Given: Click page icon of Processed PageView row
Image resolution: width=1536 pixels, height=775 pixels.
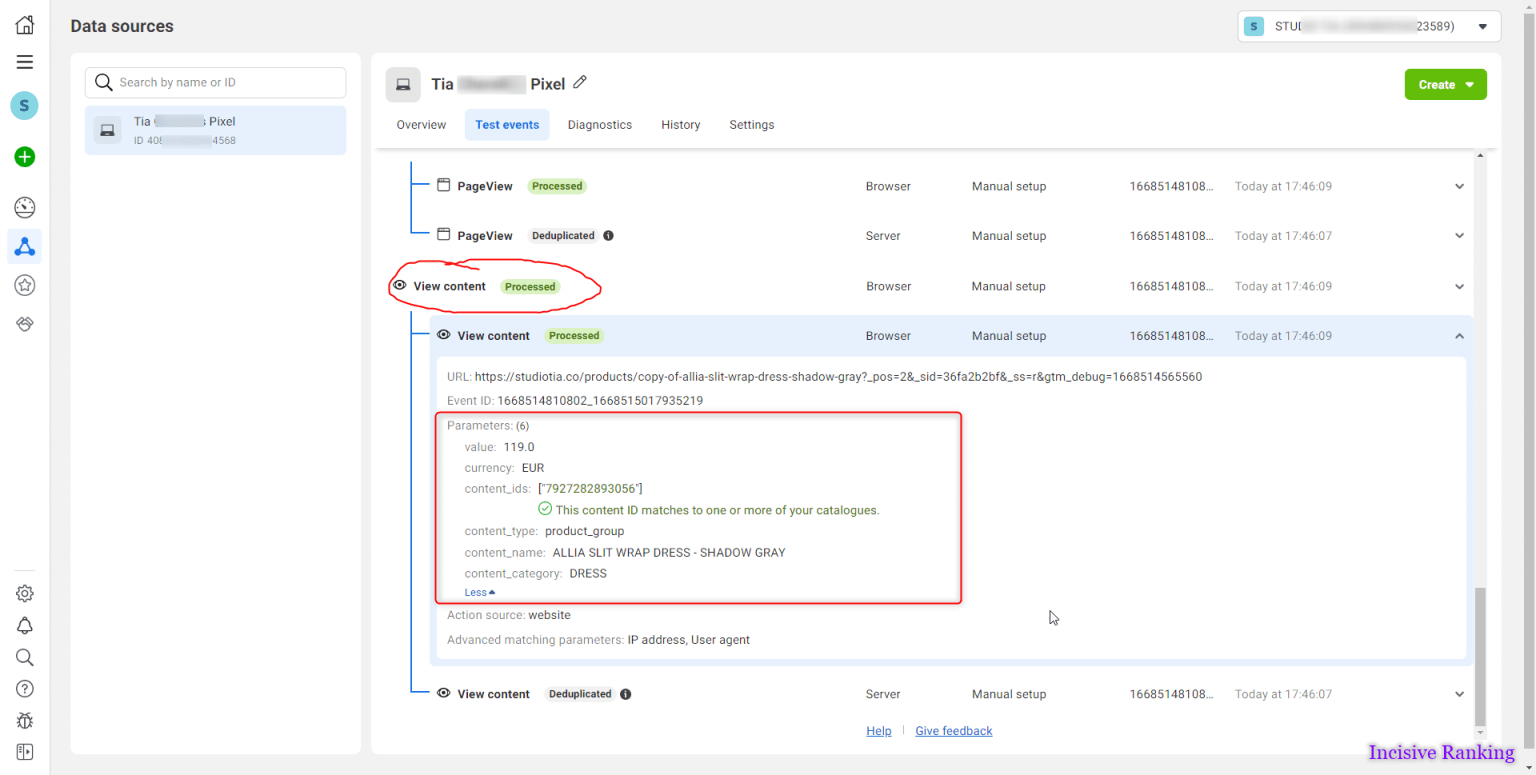Looking at the screenshot, I should click(x=444, y=185).
